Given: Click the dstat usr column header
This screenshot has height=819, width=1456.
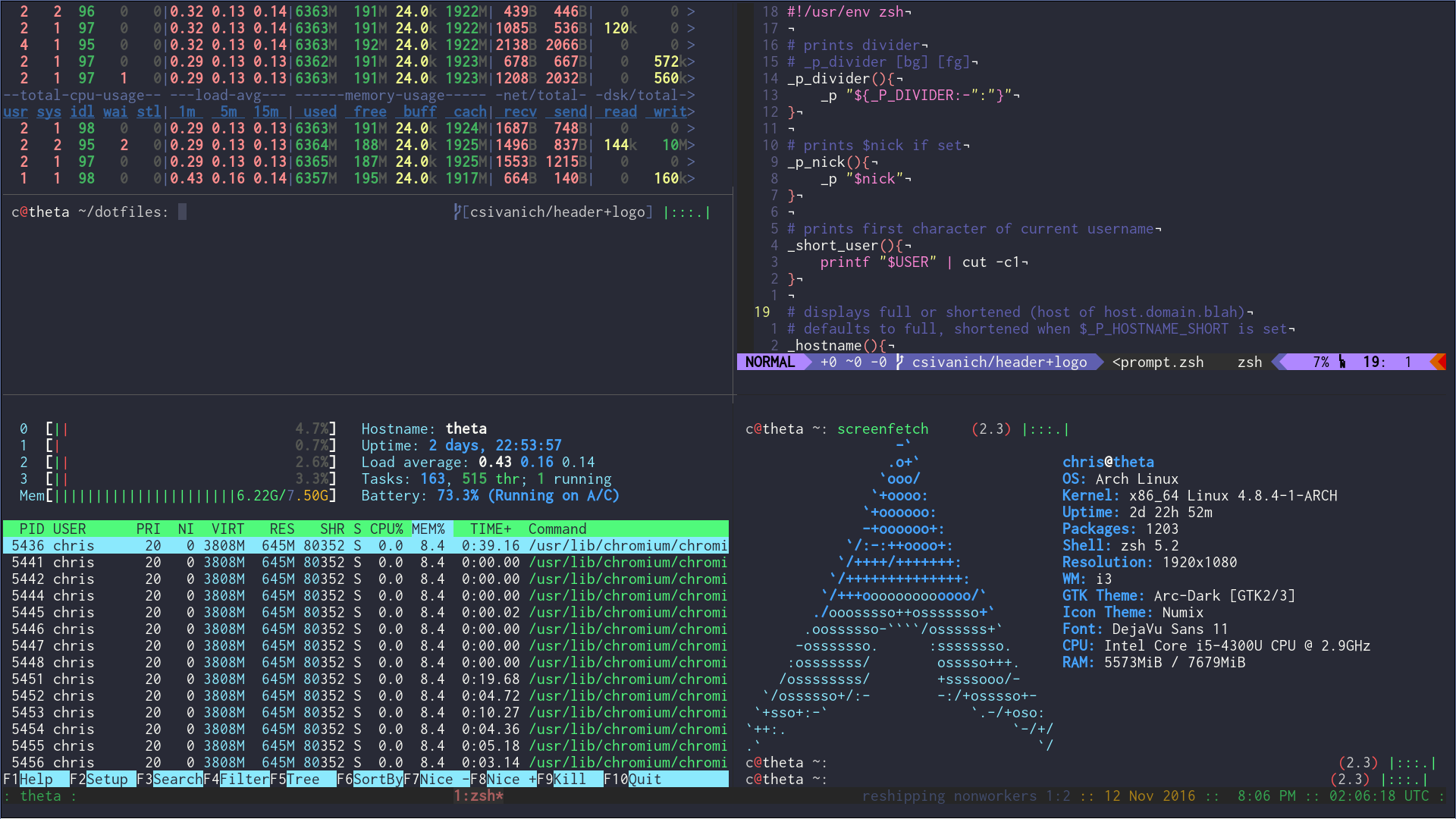Looking at the screenshot, I should pos(15,111).
